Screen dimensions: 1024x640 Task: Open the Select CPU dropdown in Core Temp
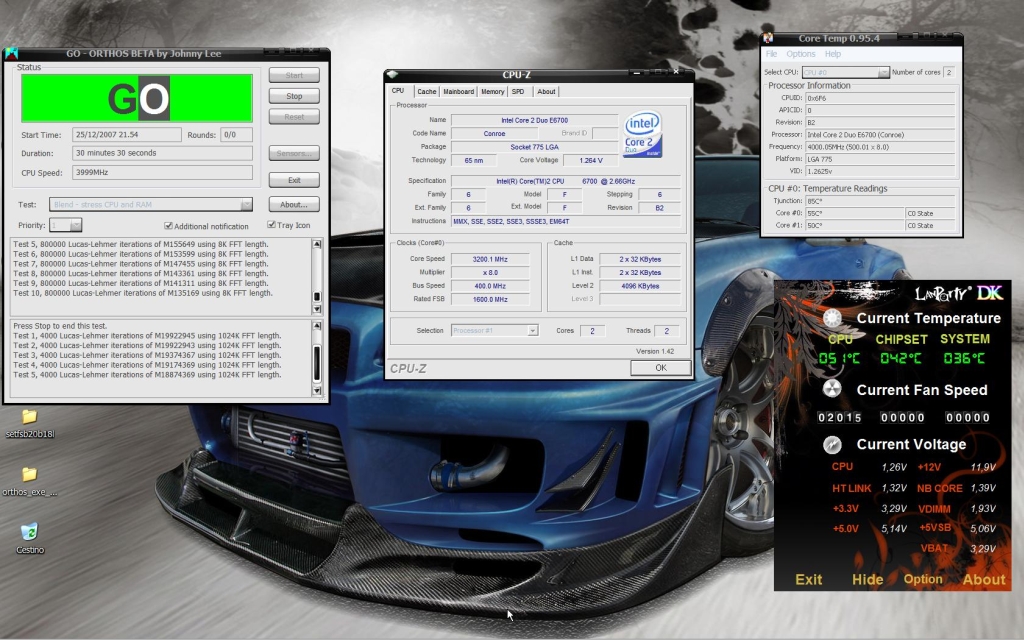[x=883, y=72]
